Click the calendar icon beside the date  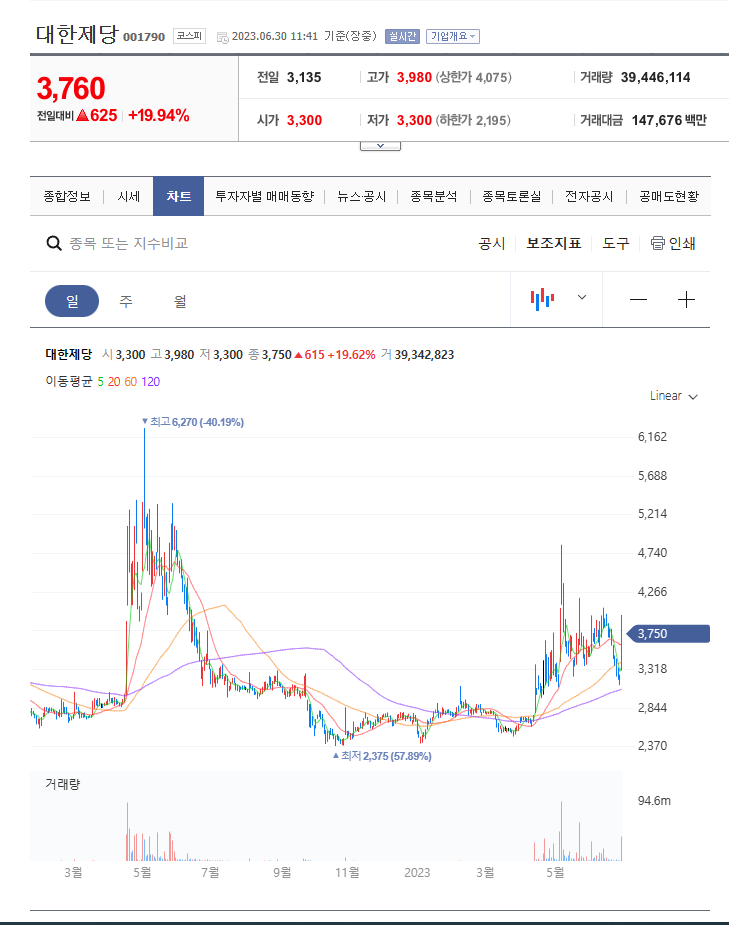point(222,37)
